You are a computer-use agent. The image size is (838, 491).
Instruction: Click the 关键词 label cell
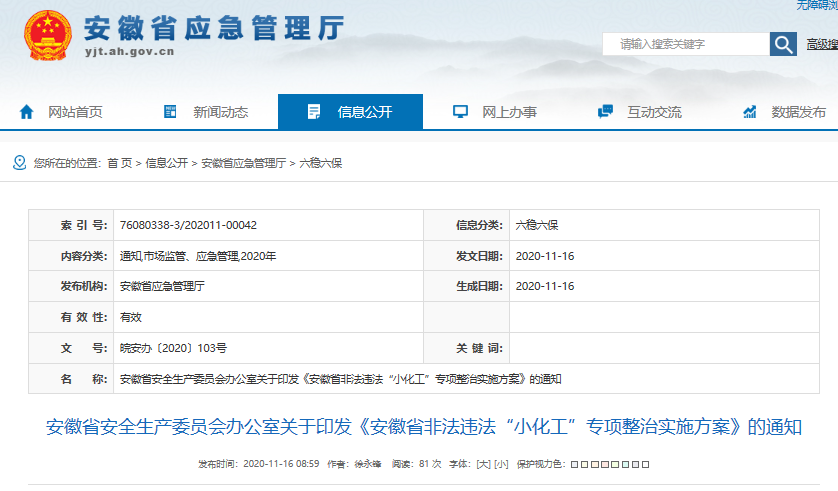pos(467,348)
